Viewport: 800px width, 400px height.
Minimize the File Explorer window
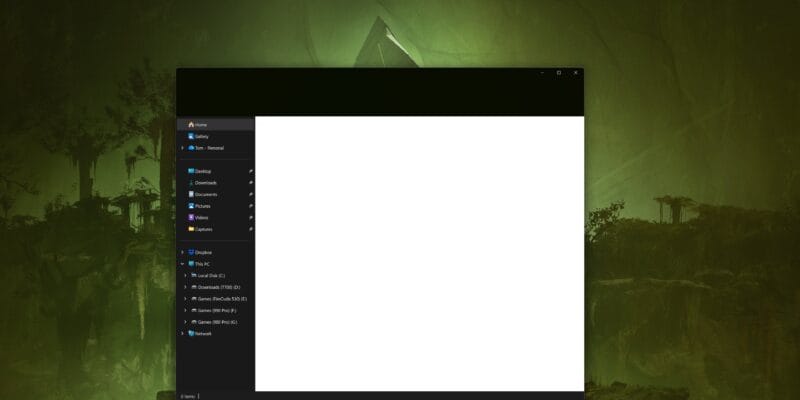542,73
